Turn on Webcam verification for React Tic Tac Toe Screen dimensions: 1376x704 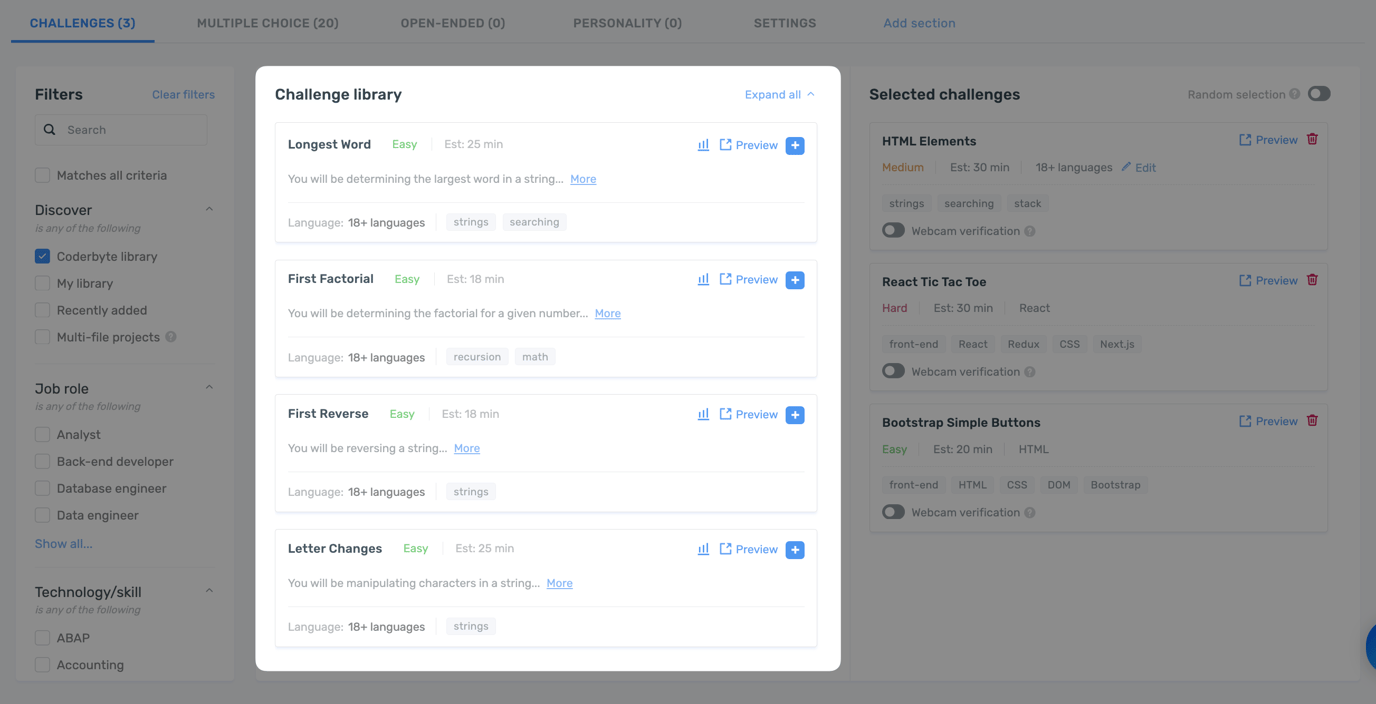point(893,371)
